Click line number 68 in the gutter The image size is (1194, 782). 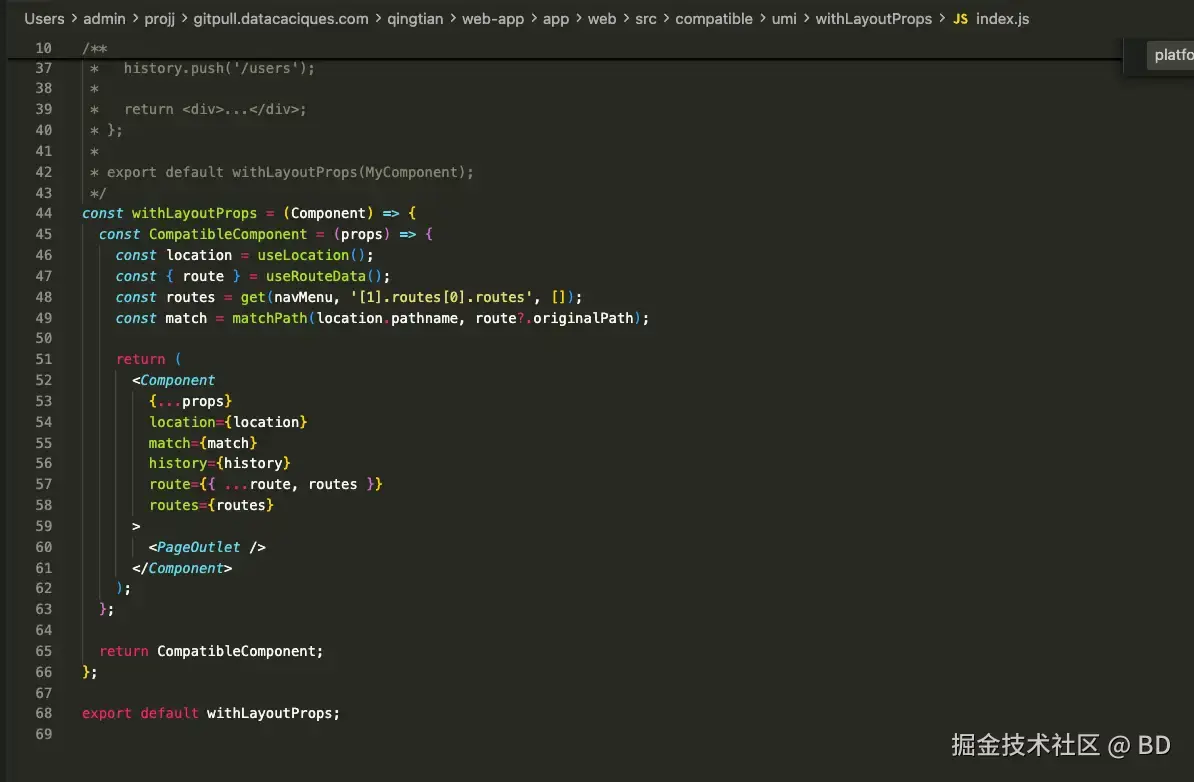coord(43,713)
